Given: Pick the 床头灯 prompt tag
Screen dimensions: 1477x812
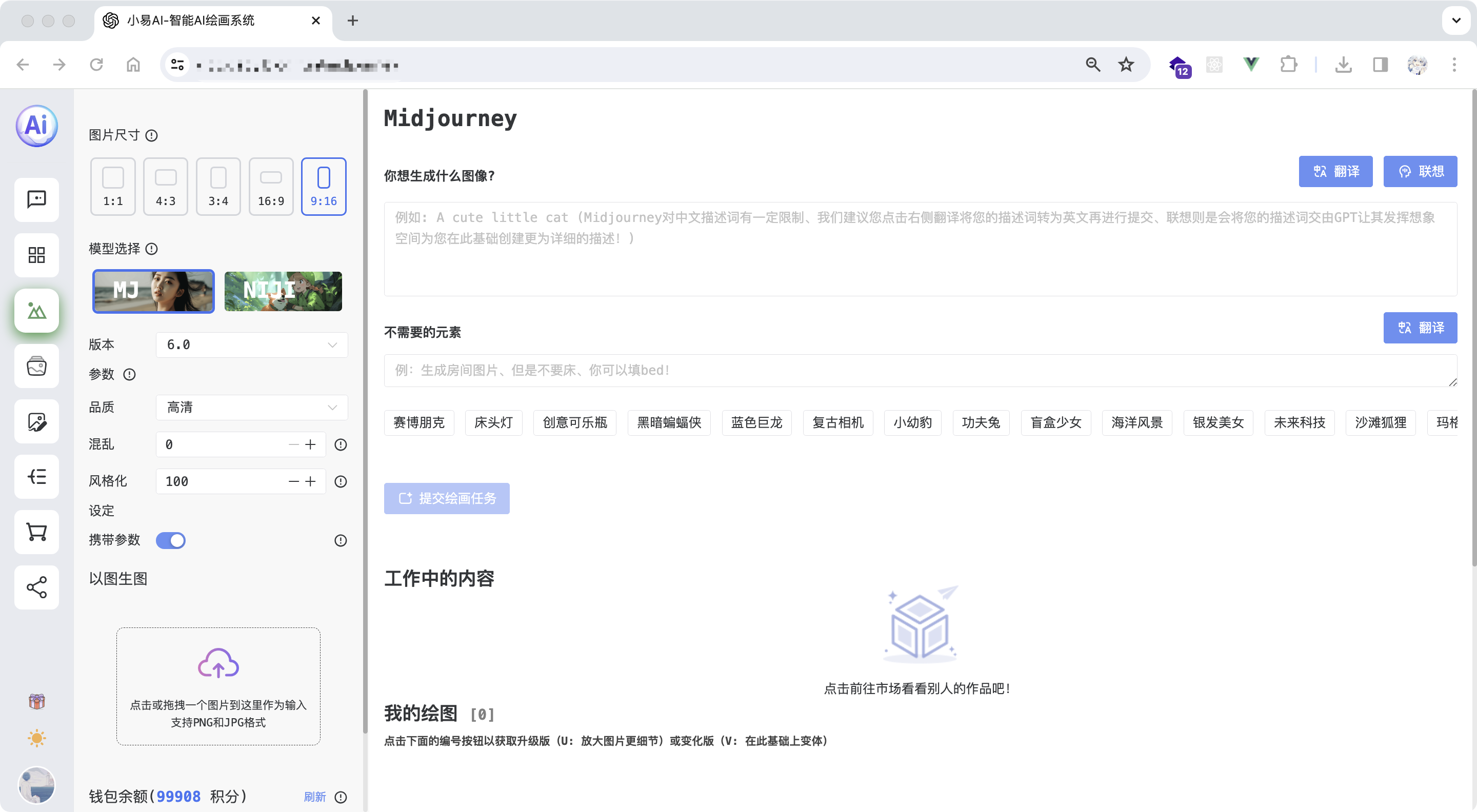Looking at the screenshot, I should (x=494, y=423).
